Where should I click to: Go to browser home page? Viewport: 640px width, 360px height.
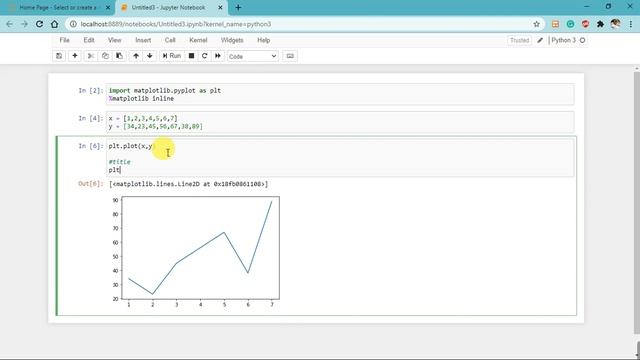(55, 24)
